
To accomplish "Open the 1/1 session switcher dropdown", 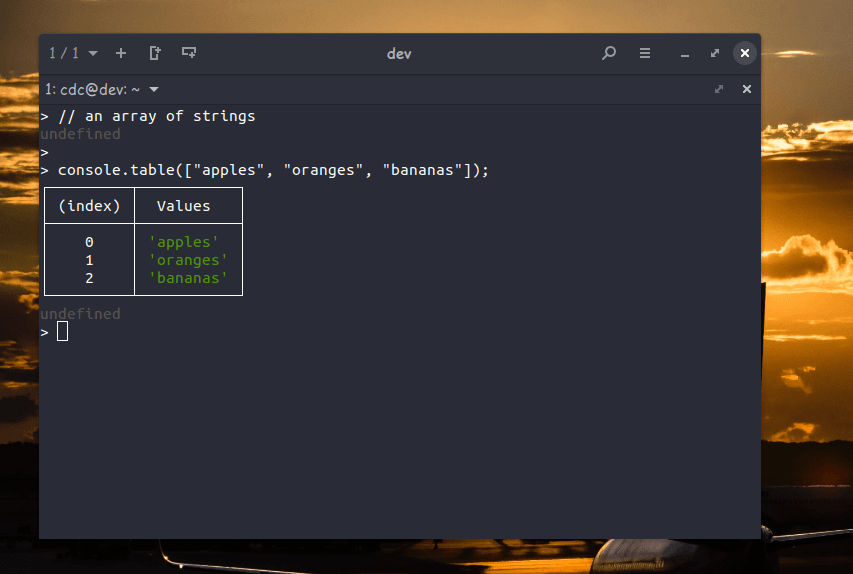I will pyautogui.click(x=73, y=53).
